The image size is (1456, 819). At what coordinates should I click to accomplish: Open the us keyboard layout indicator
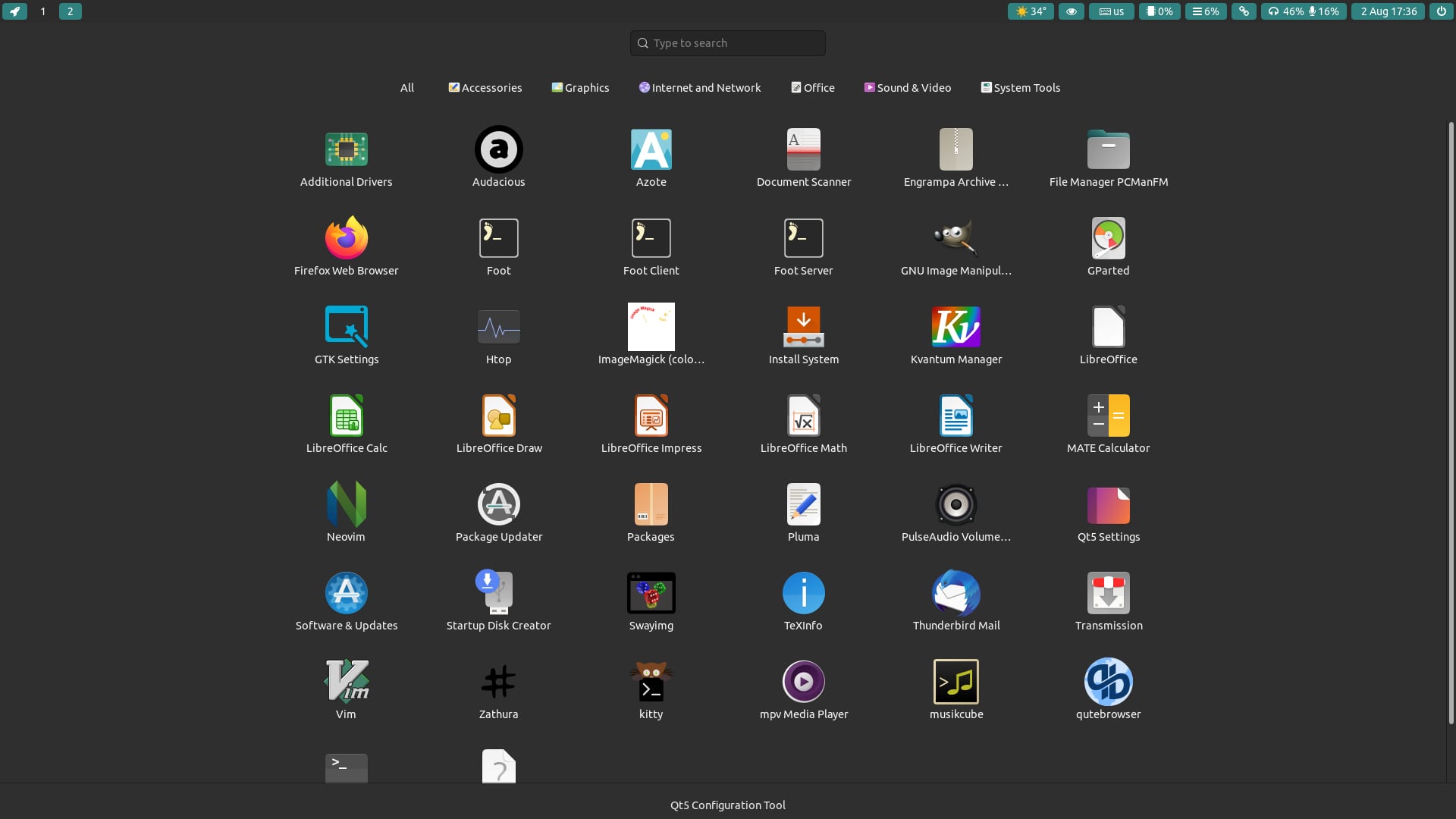pos(1112,11)
